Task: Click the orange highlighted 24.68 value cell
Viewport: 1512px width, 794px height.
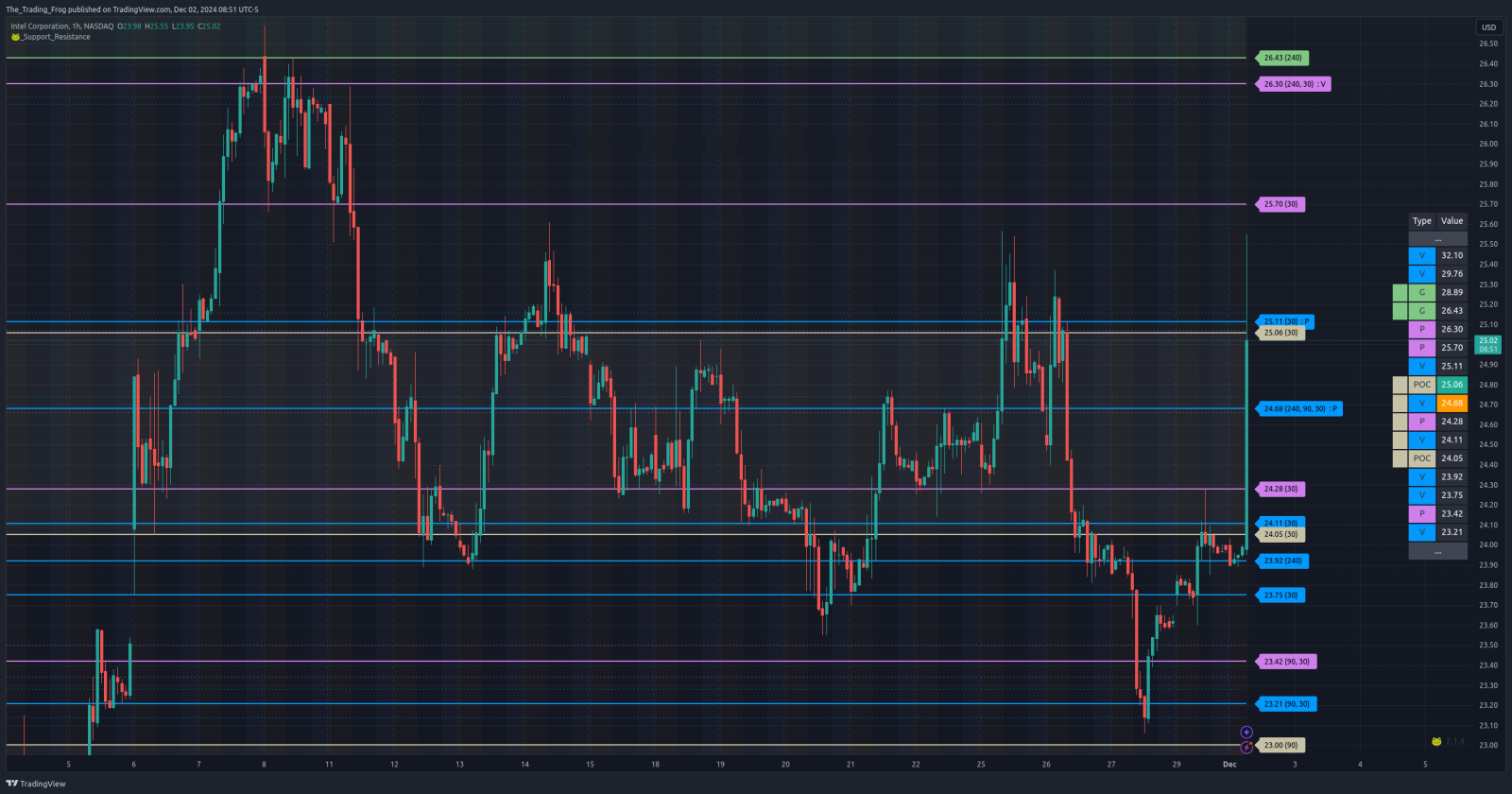Action: pos(1452,403)
